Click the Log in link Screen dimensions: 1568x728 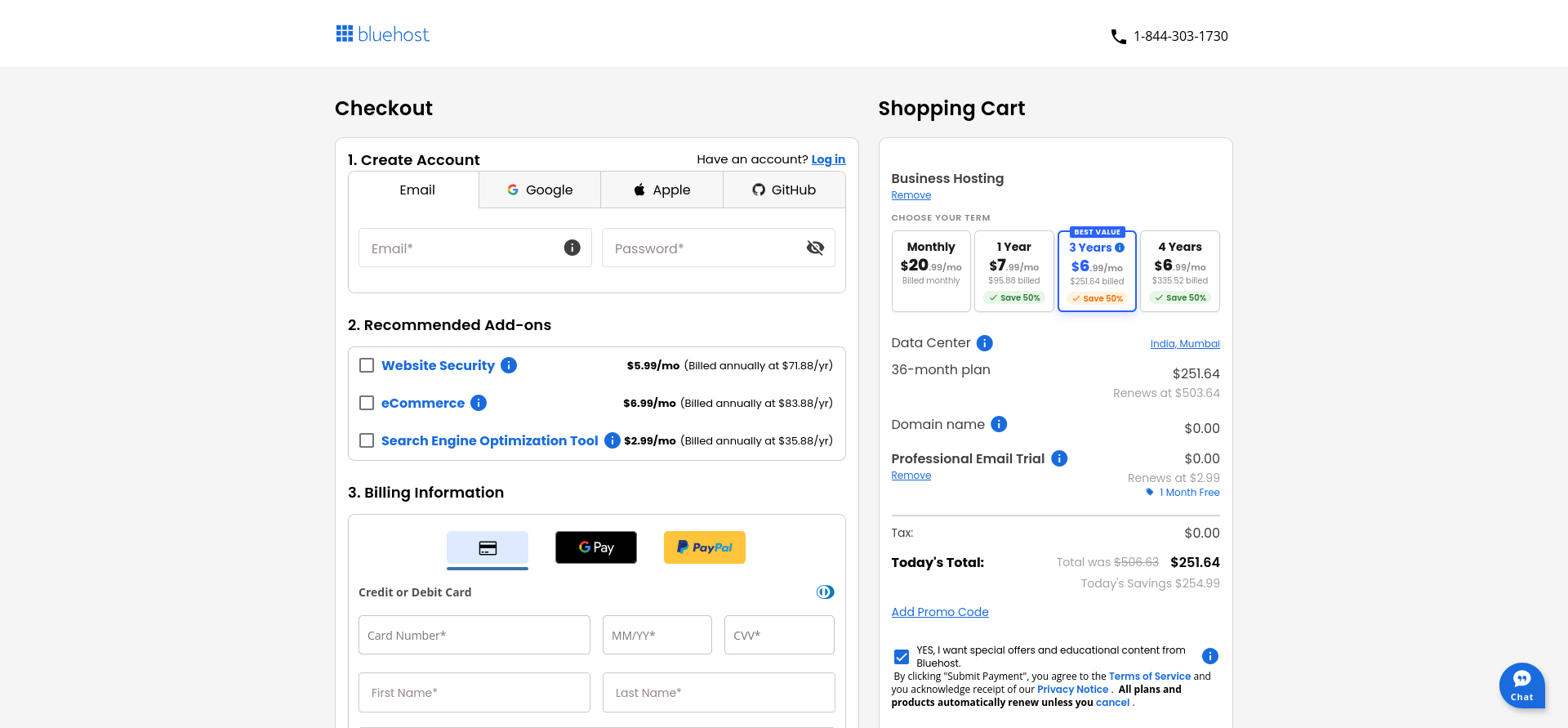tap(828, 159)
